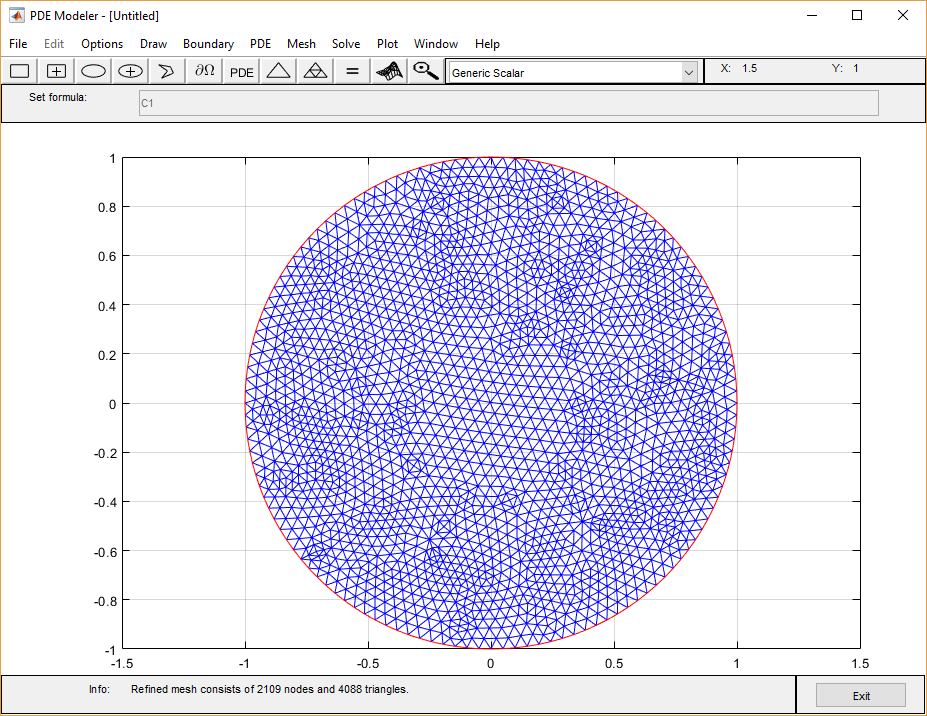Open plot selection with 3D surface icon

(389, 72)
